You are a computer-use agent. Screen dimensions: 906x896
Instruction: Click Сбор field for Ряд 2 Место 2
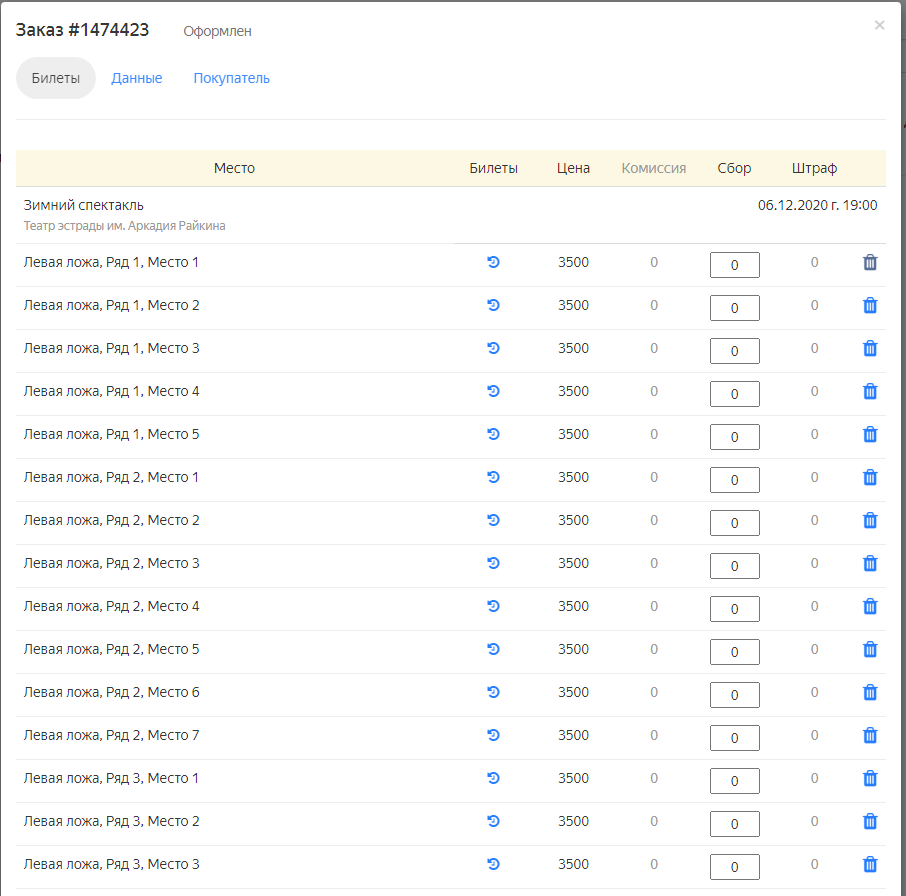[x=734, y=523]
